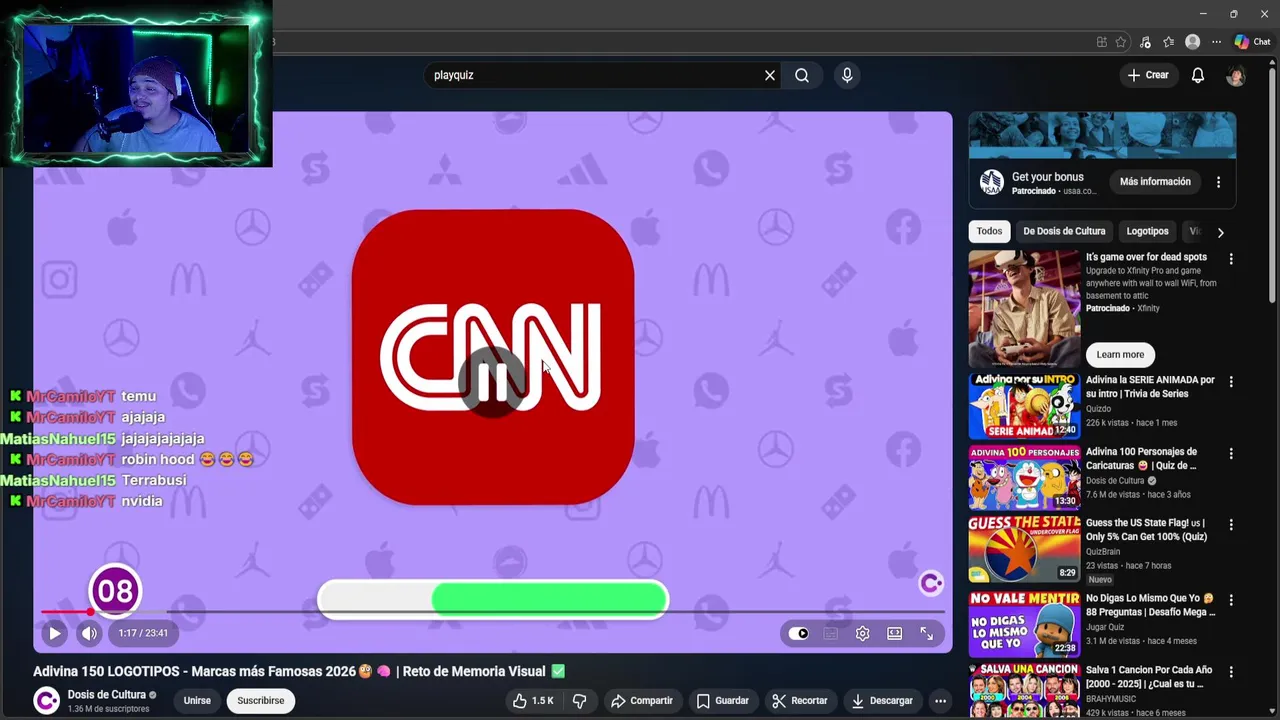Open options for Adivina 100 Personajes video
Image resolution: width=1280 pixels, height=720 pixels.
1231,454
